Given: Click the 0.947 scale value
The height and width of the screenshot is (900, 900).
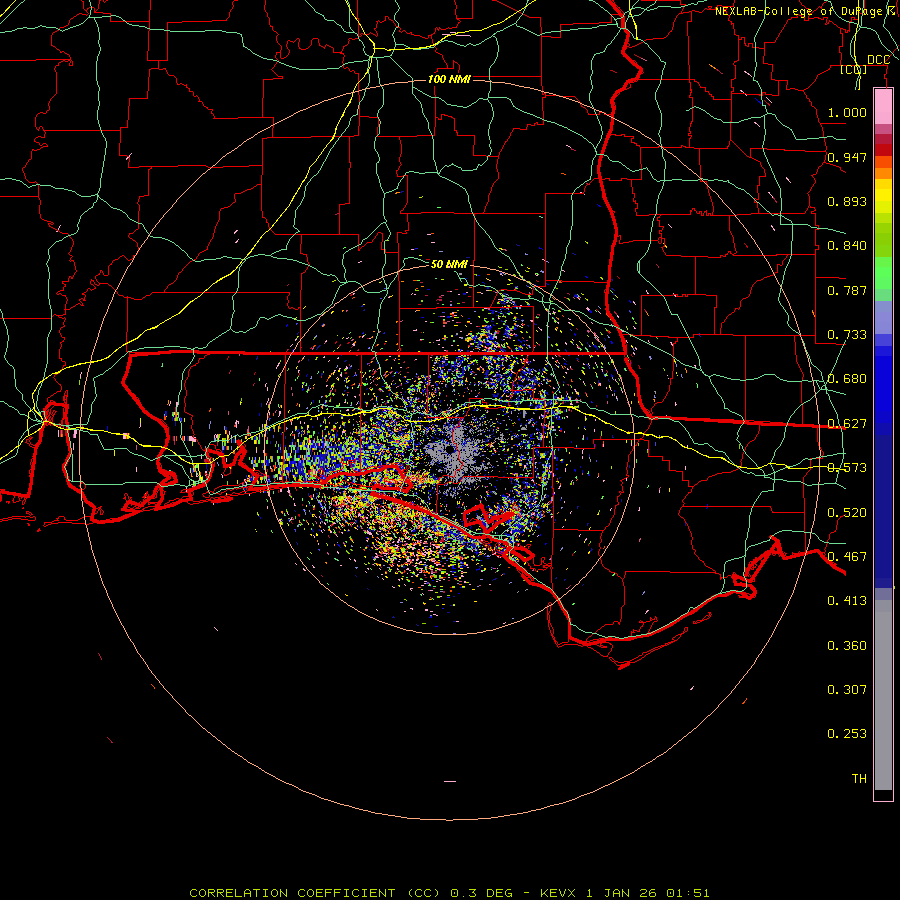Looking at the screenshot, I should (847, 157).
